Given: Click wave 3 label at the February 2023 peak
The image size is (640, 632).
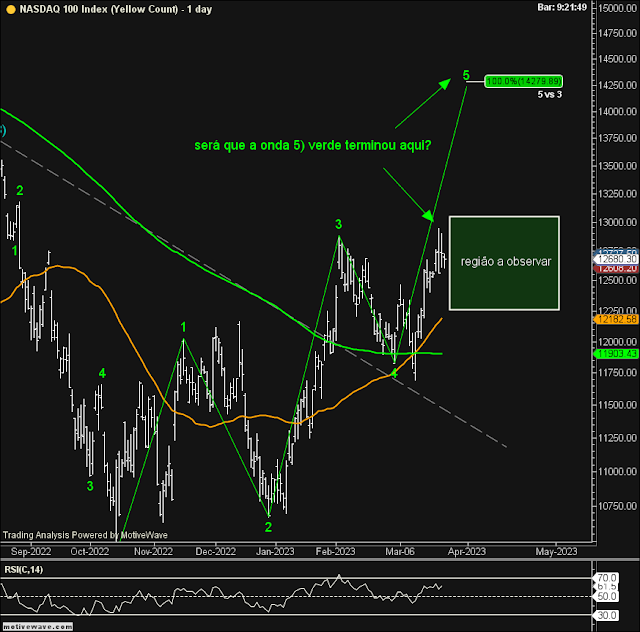Looking at the screenshot, I should 338,224.
